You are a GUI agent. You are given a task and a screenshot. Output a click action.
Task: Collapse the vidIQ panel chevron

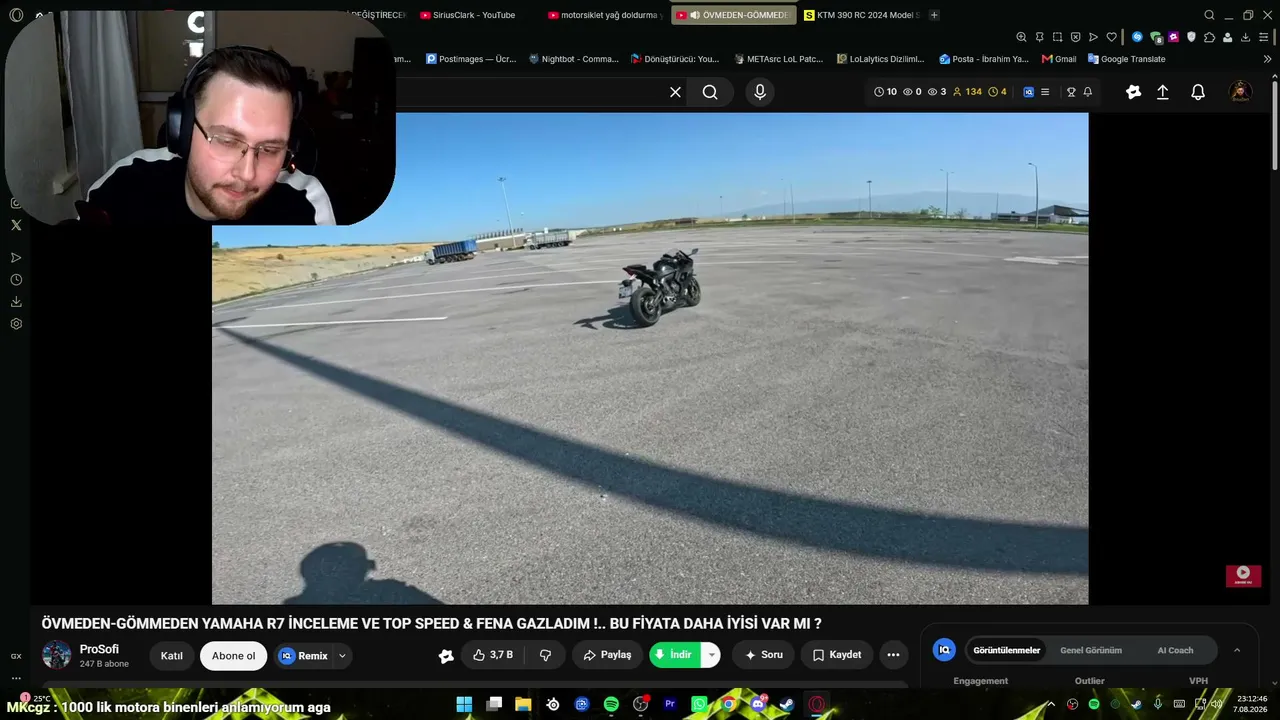pyautogui.click(x=1237, y=650)
